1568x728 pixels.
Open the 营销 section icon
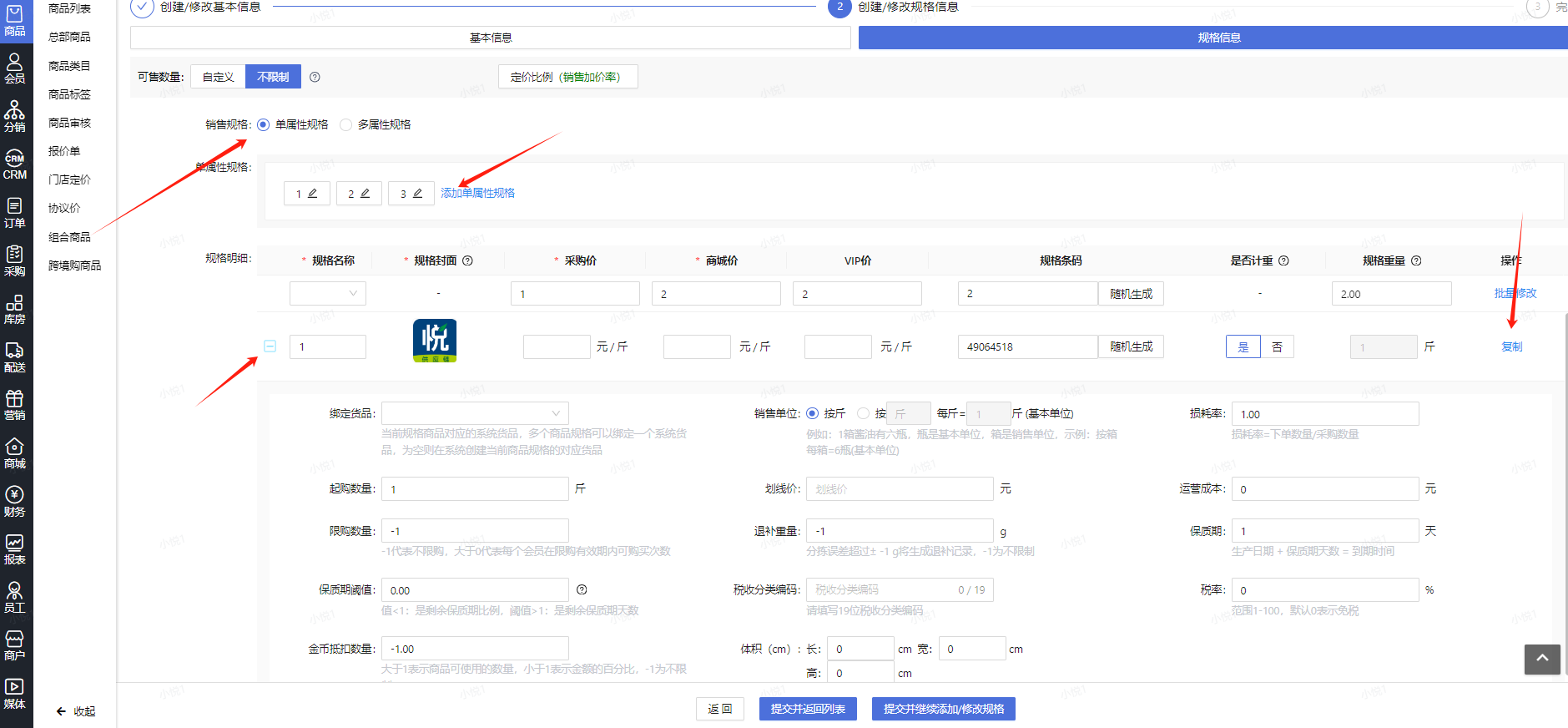15,406
